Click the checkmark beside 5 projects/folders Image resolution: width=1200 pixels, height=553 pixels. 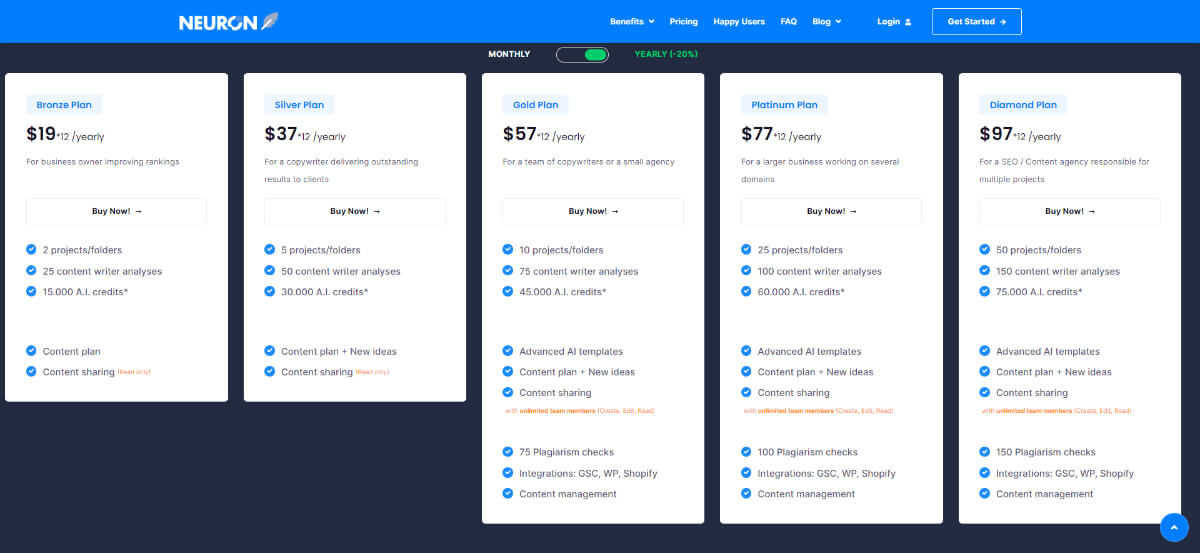[x=270, y=250]
